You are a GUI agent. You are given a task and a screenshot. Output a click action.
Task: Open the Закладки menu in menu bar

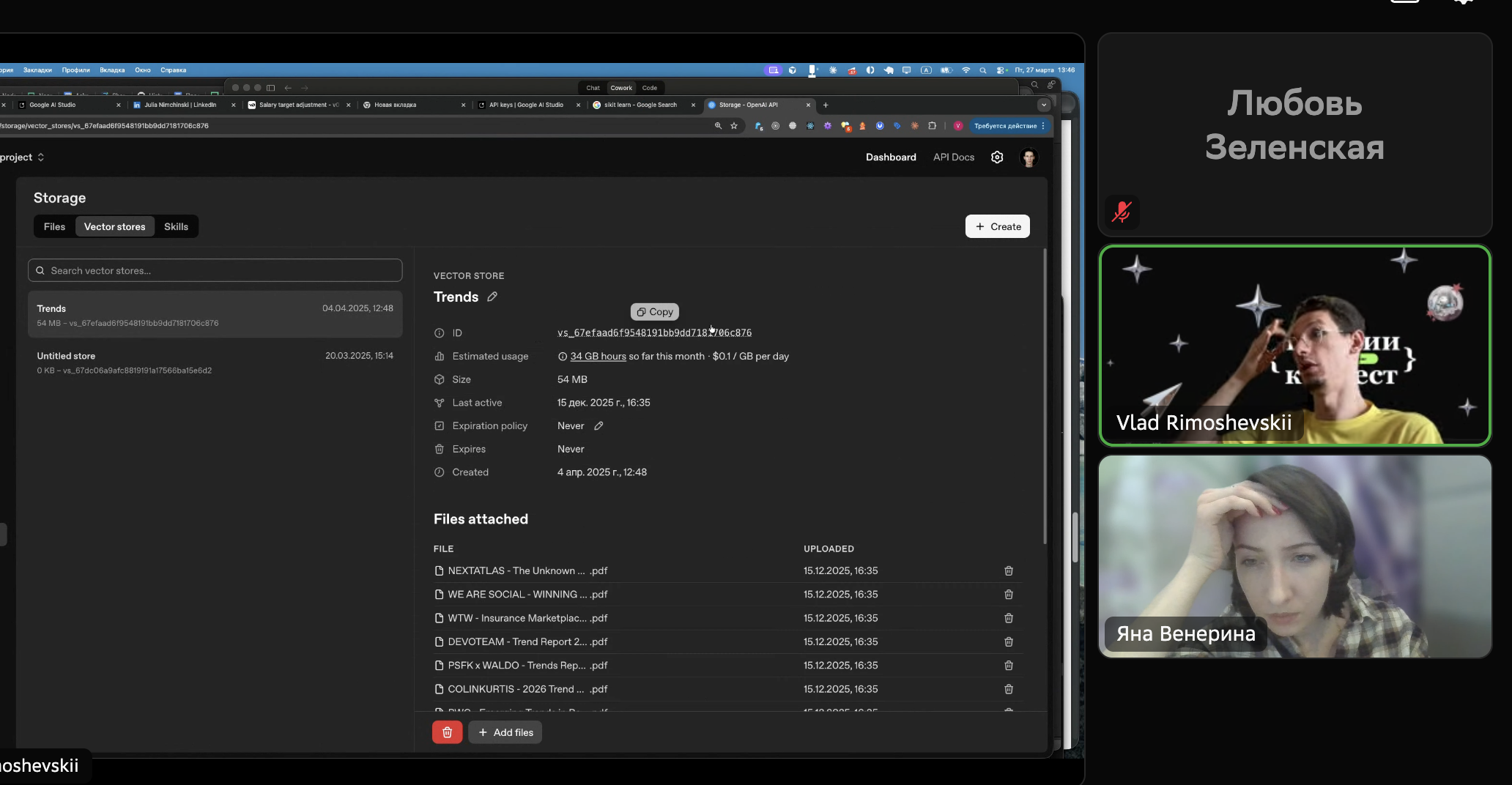(x=37, y=70)
